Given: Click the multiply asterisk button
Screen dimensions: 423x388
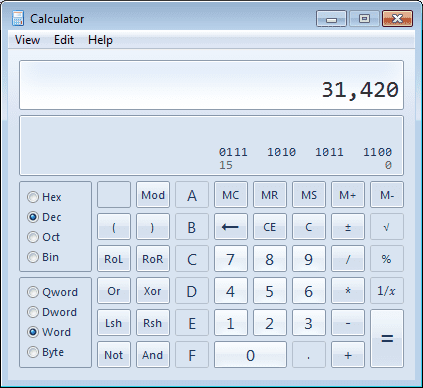Looking at the screenshot, I should (x=348, y=291).
